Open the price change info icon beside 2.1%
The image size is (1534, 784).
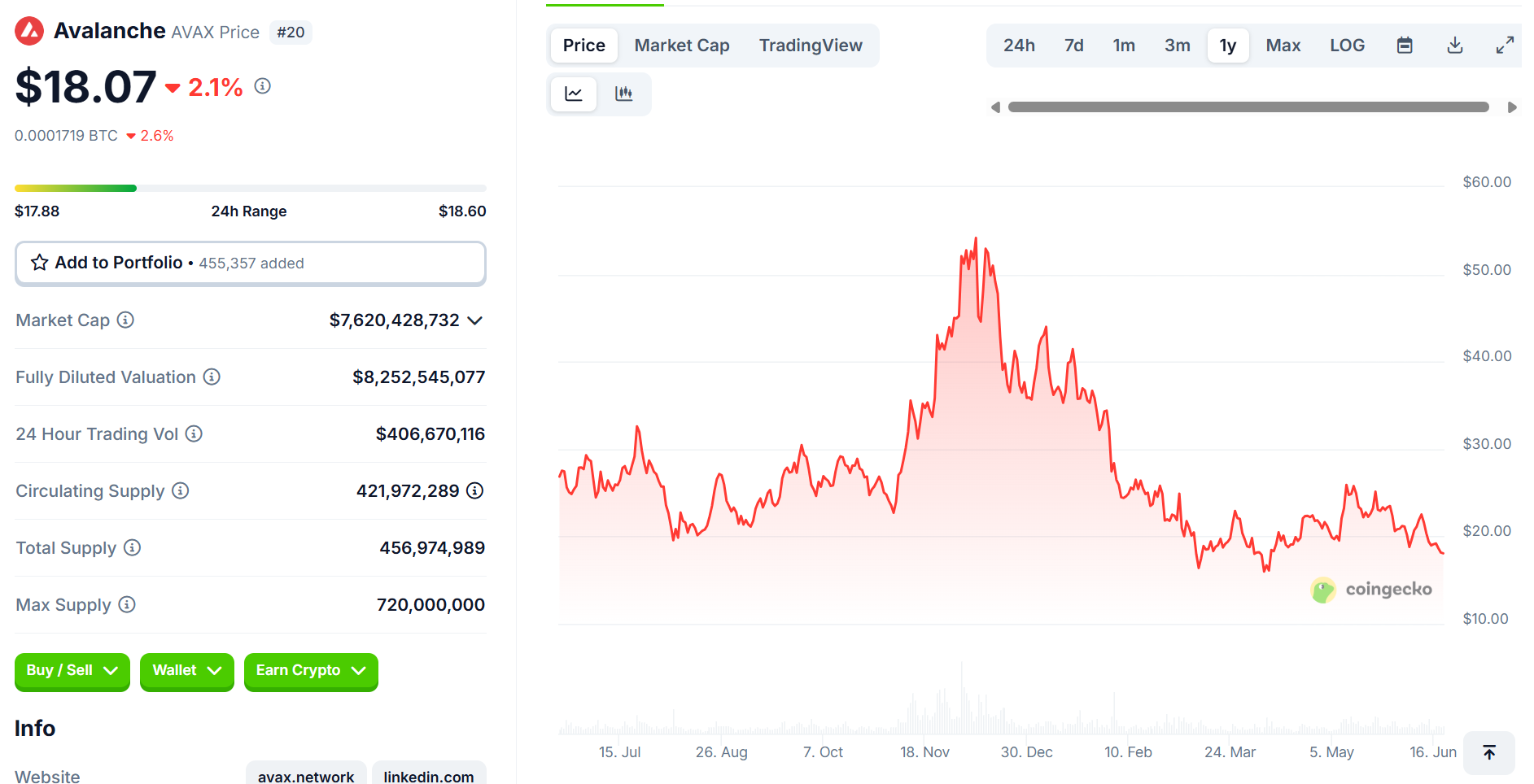pyautogui.click(x=262, y=85)
